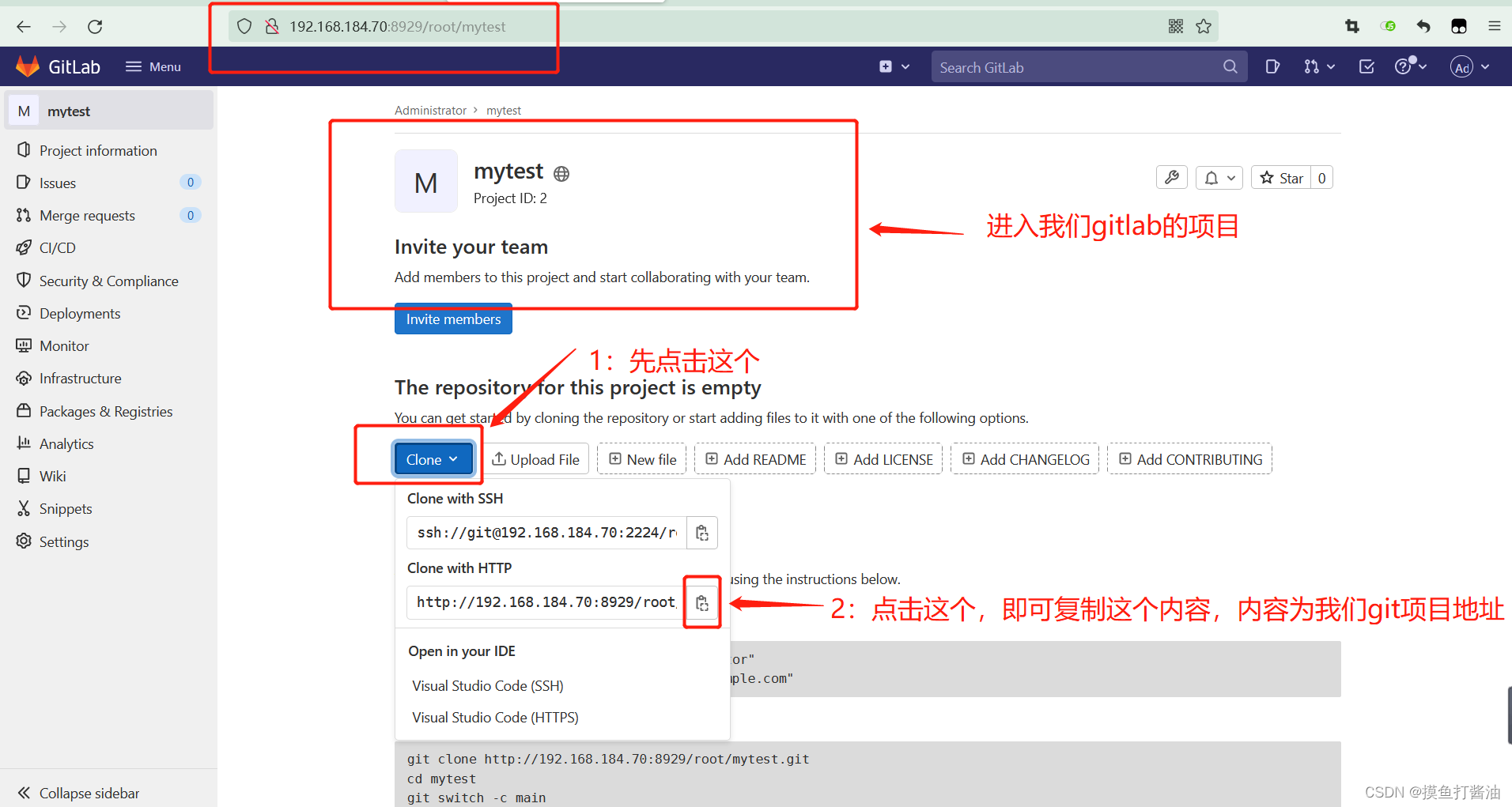Open Packages & Registries in sidebar
1512x807 pixels.
tap(106, 411)
